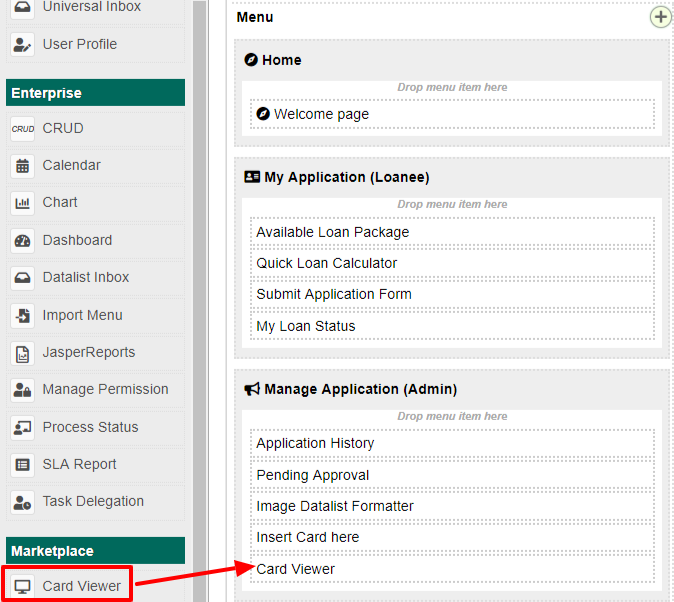The image size is (674, 602).
Task: Select Available Loan Package menu item
Action: (332, 232)
